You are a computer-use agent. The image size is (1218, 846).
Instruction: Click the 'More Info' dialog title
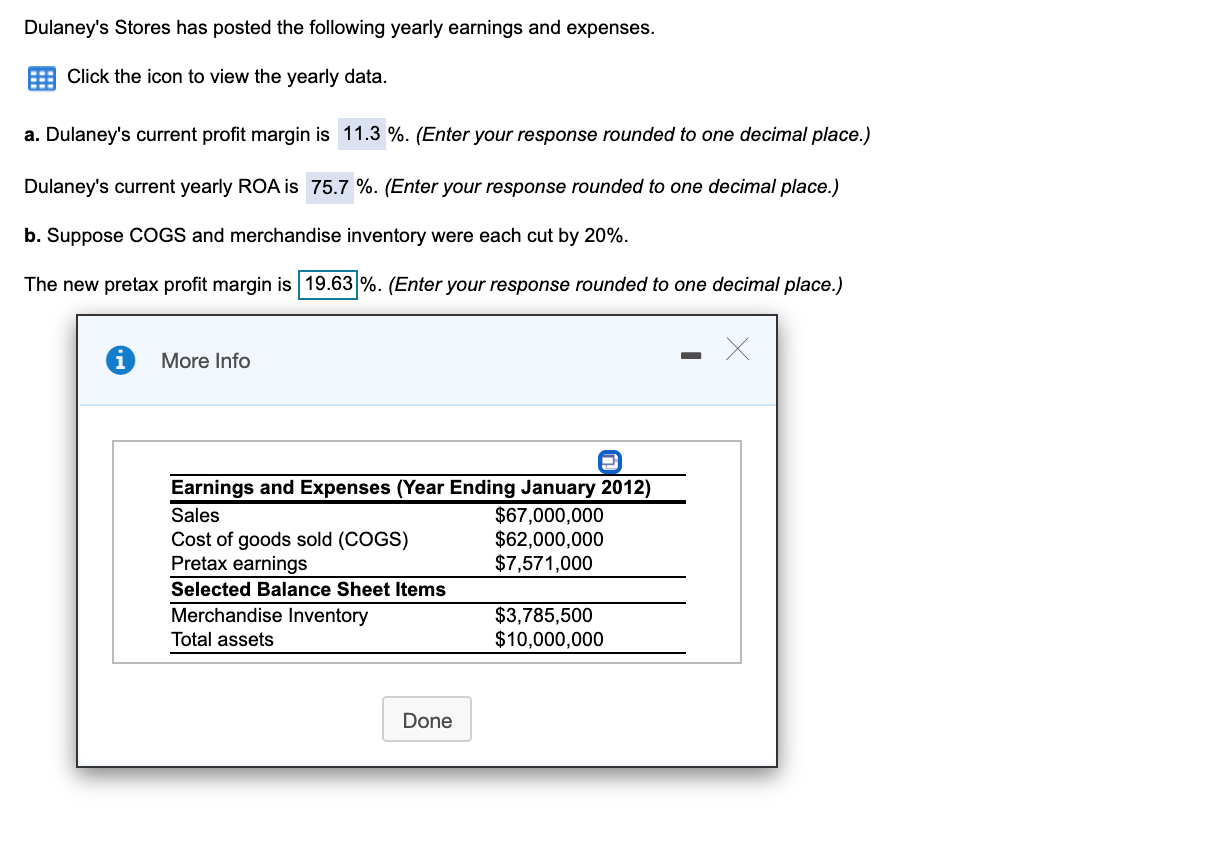[206, 361]
